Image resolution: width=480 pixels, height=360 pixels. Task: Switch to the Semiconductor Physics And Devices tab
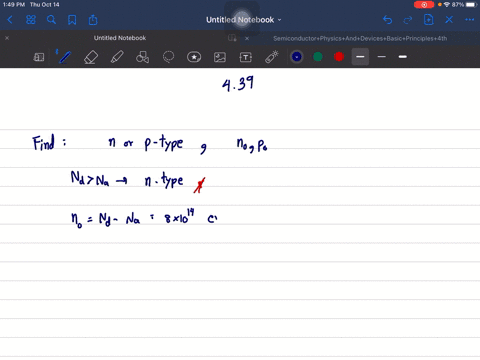click(360, 38)
